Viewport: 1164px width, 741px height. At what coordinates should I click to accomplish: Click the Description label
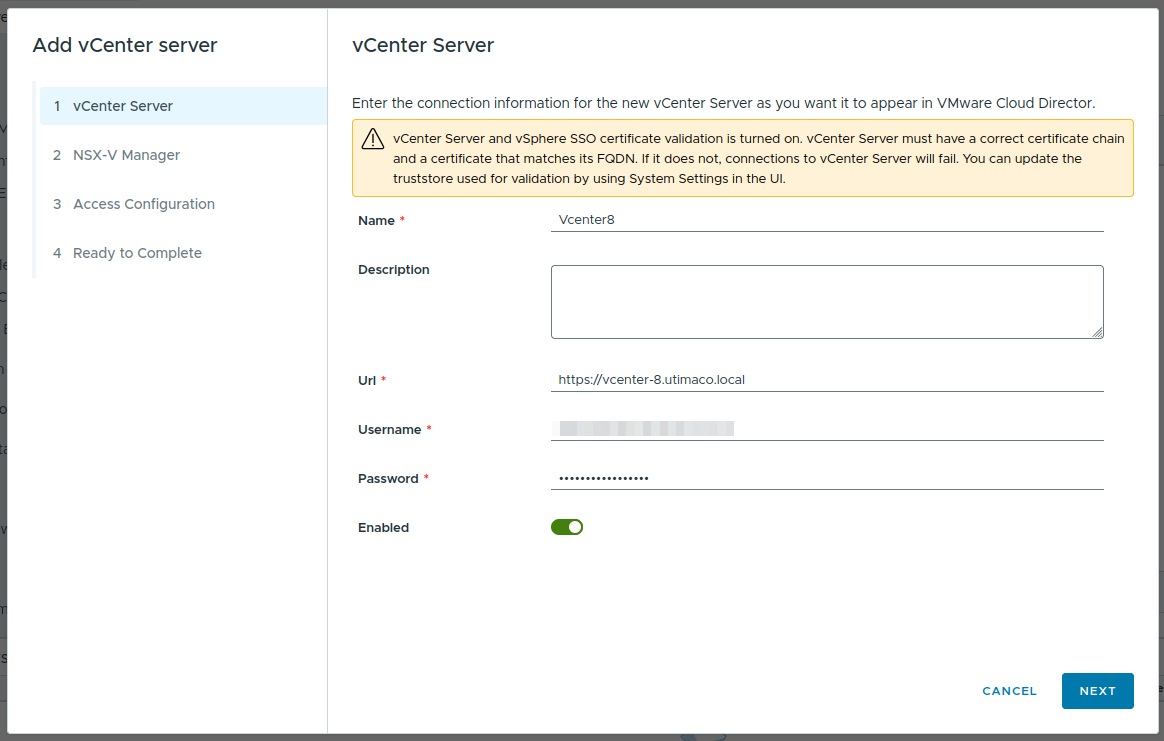point(393,270)
